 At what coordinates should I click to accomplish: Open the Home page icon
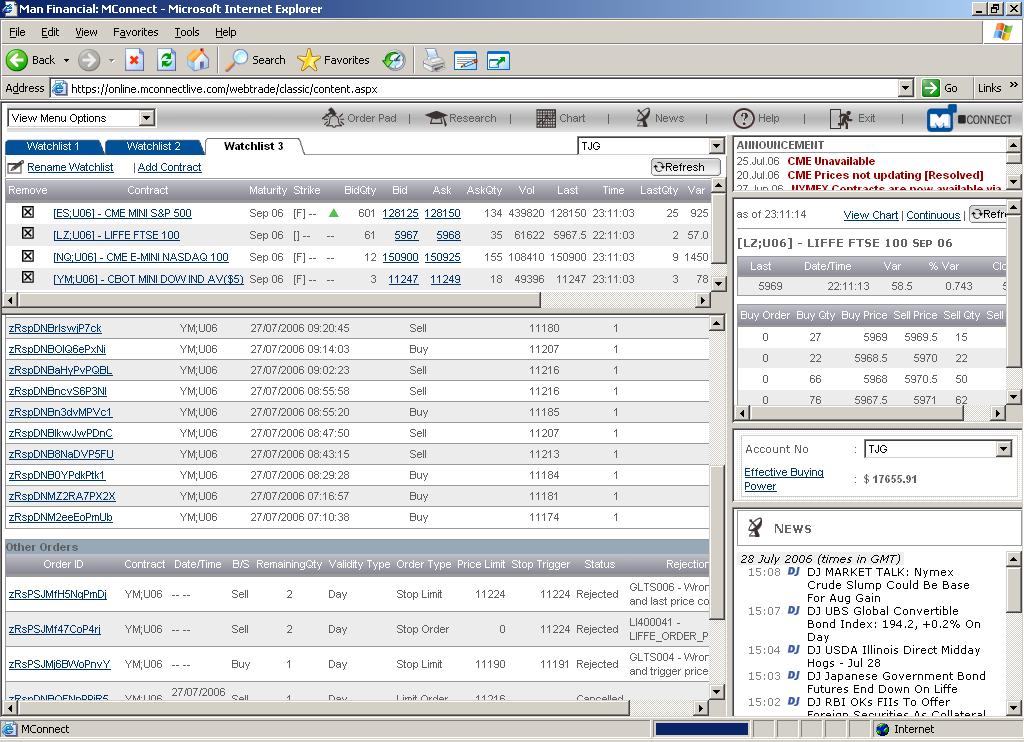coord(199,60)
